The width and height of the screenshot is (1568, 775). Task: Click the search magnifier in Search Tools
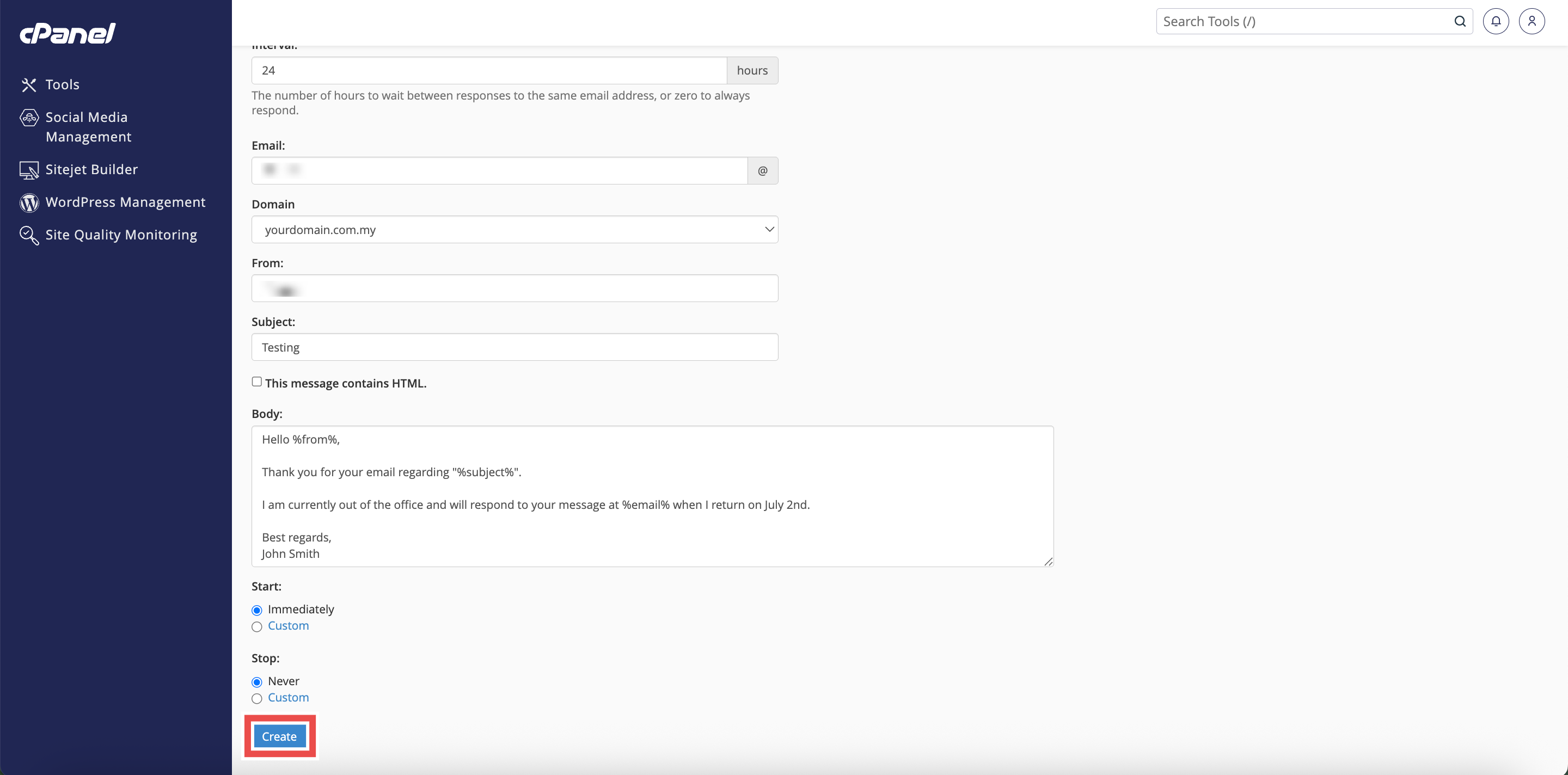point(1460,21)
